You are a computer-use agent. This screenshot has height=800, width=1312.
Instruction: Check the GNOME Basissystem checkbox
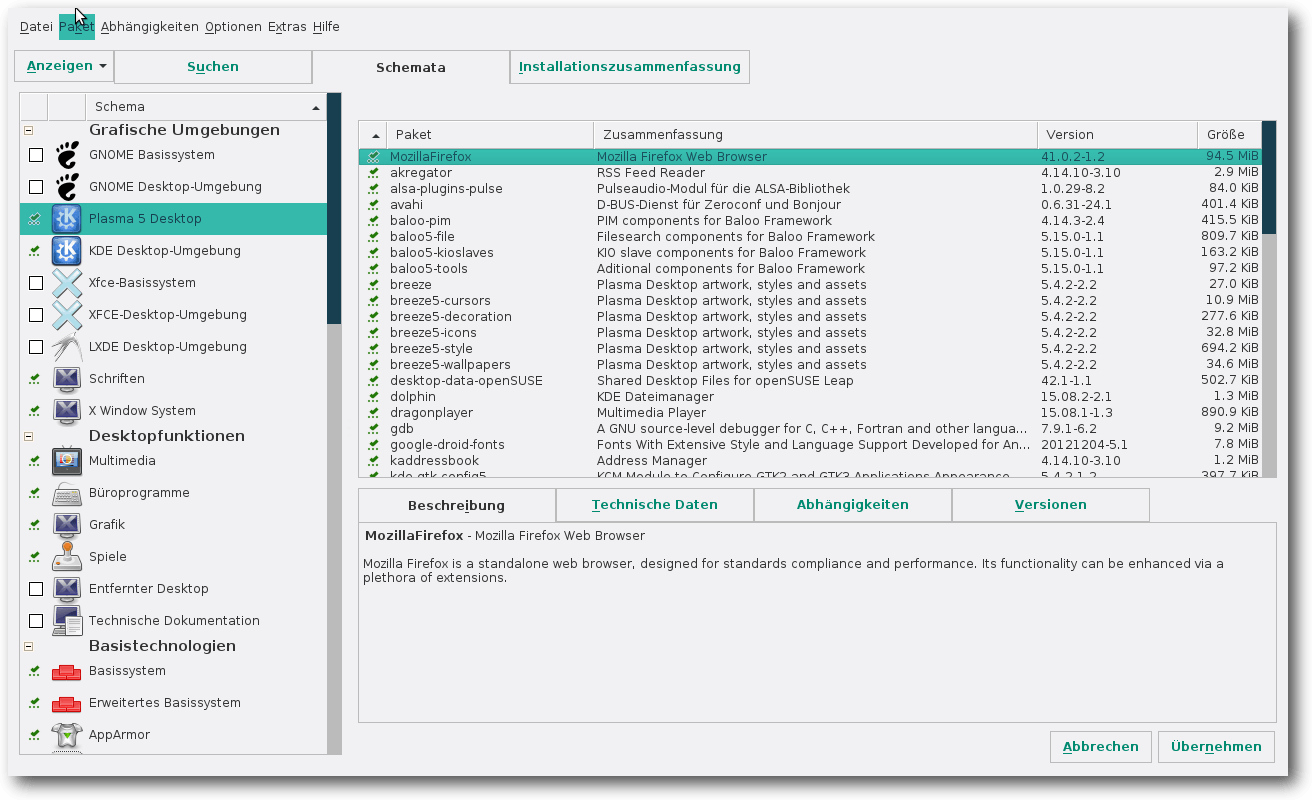tap(36, 155)
